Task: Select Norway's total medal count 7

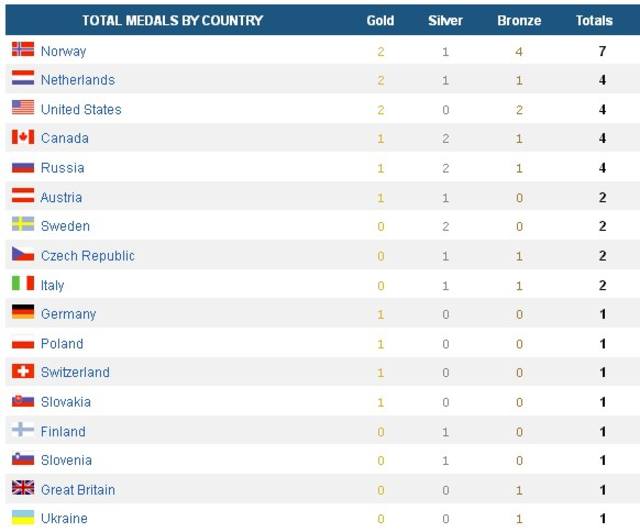Action: pyautogui.click(x=602, y=51)
